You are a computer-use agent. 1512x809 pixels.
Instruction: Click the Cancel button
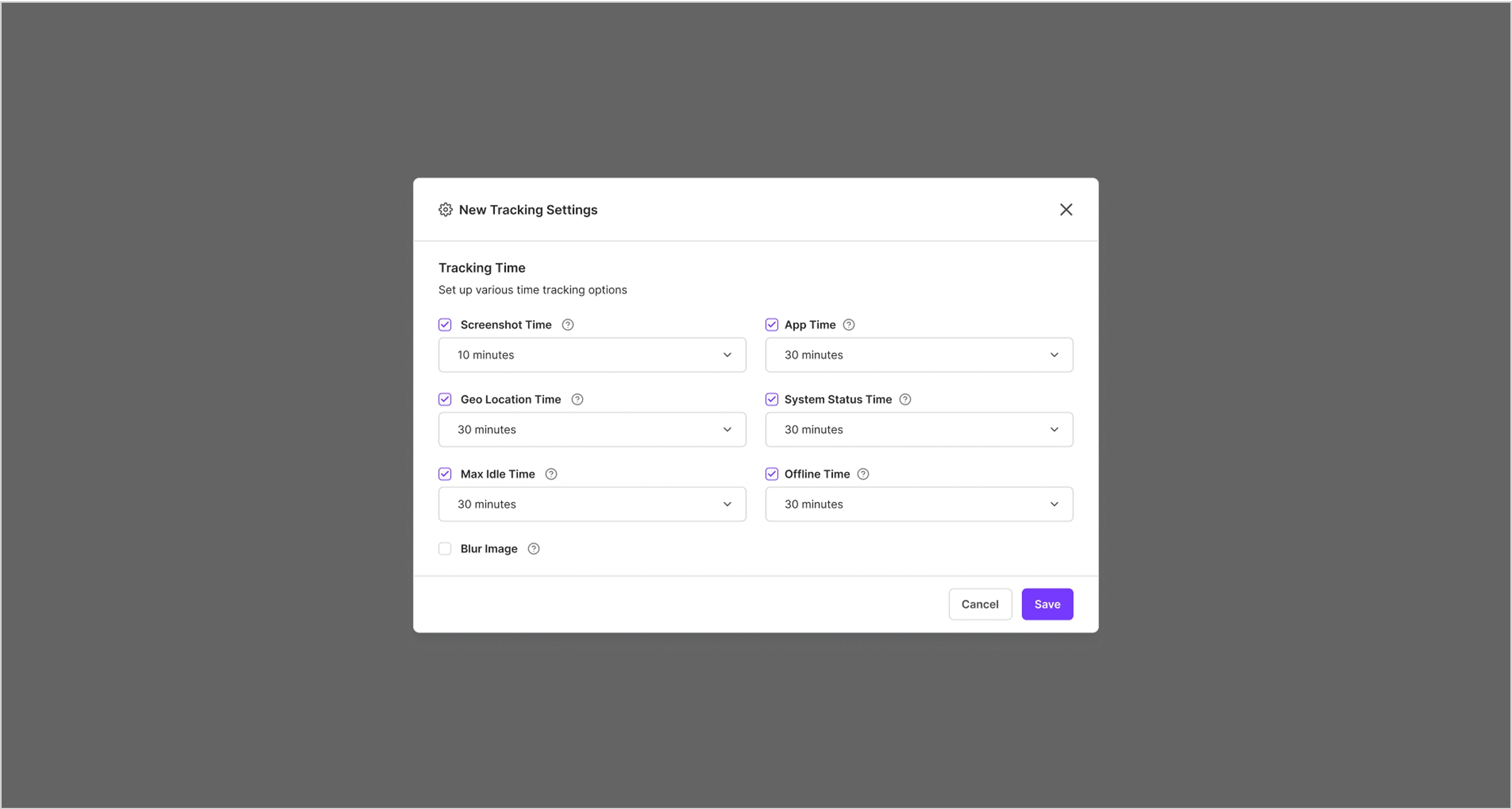pyautogui.click(x=980, y=604)
